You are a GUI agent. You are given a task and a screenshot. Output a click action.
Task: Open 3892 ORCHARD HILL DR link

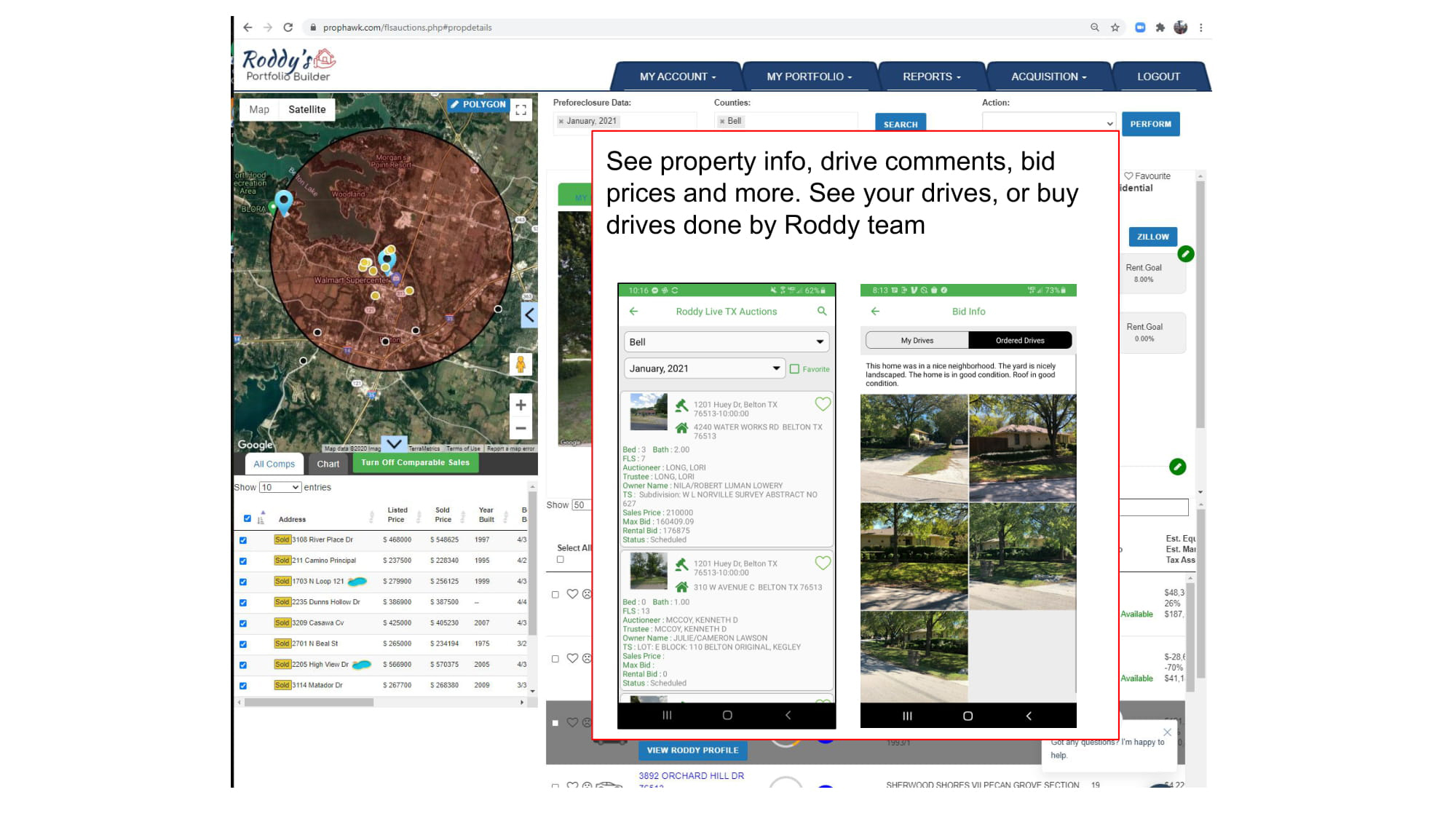691,776
